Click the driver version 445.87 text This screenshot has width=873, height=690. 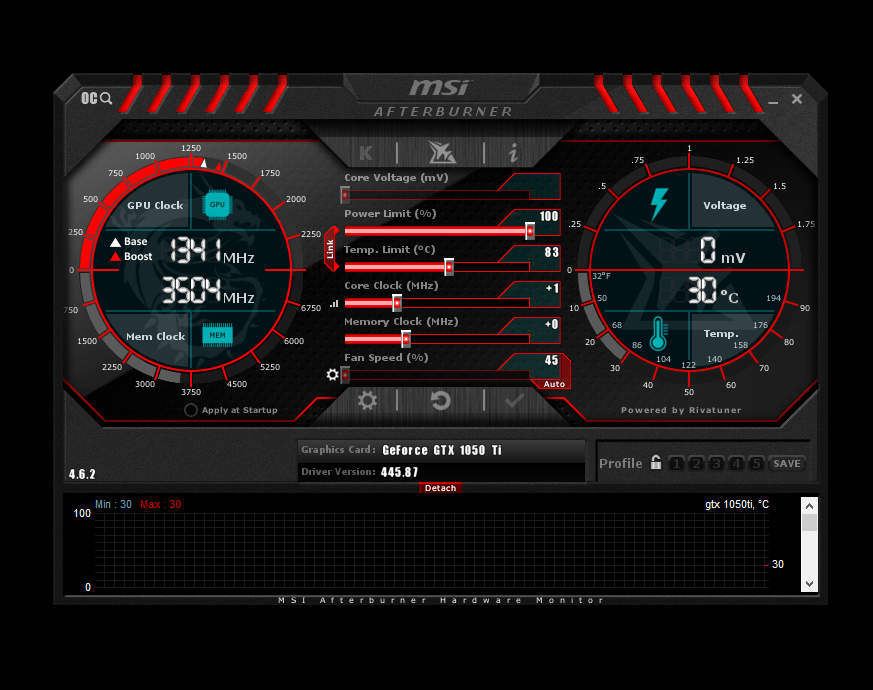(399, 472)
